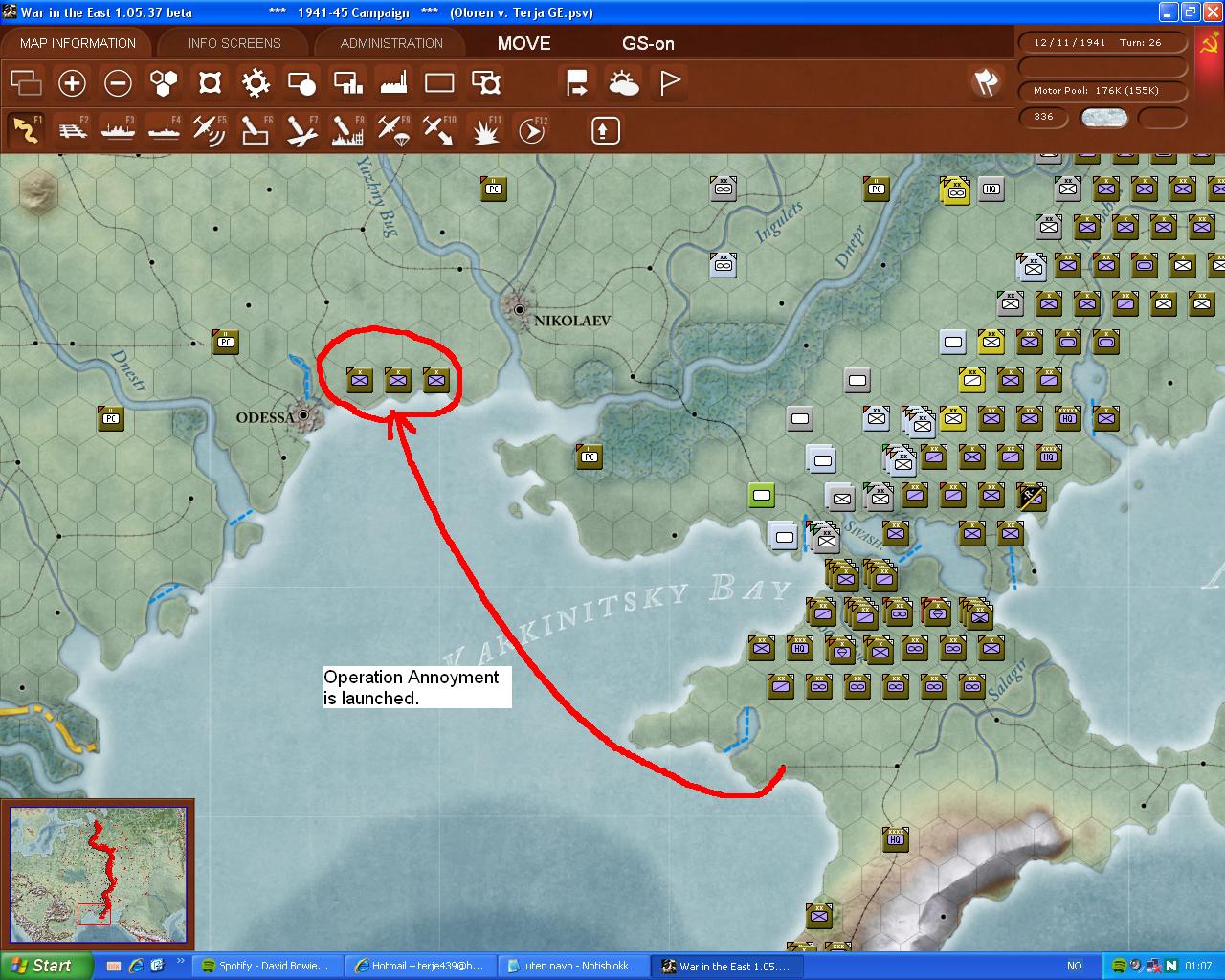
Task: Switch to the Hotmail taskbar window
Action: pyautogui.click(x=419, y=966)
